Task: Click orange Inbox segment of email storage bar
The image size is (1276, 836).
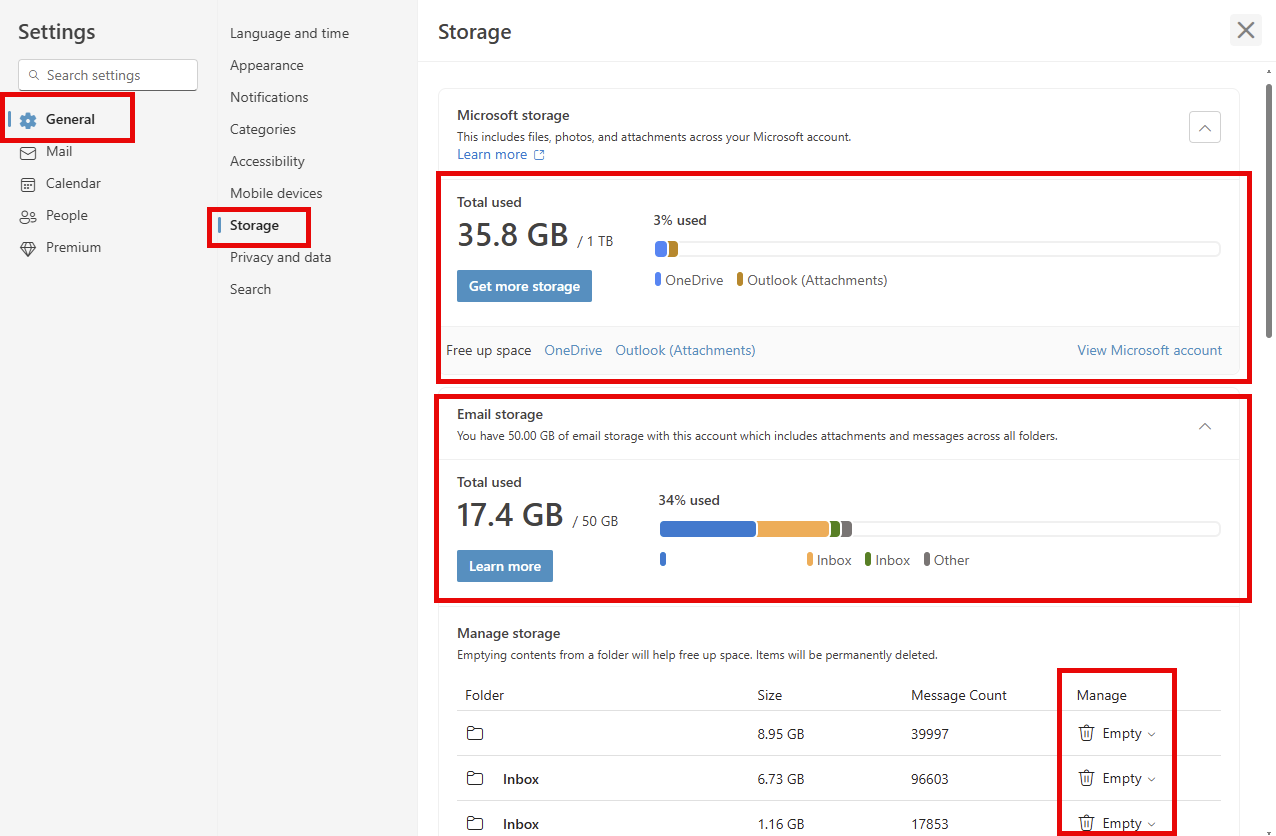Action: point(793,529)
